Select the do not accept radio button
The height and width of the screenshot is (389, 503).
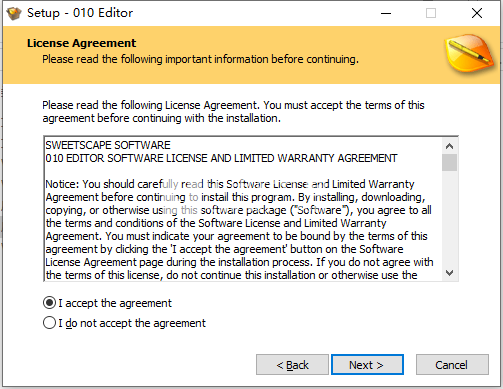(49, 323)
